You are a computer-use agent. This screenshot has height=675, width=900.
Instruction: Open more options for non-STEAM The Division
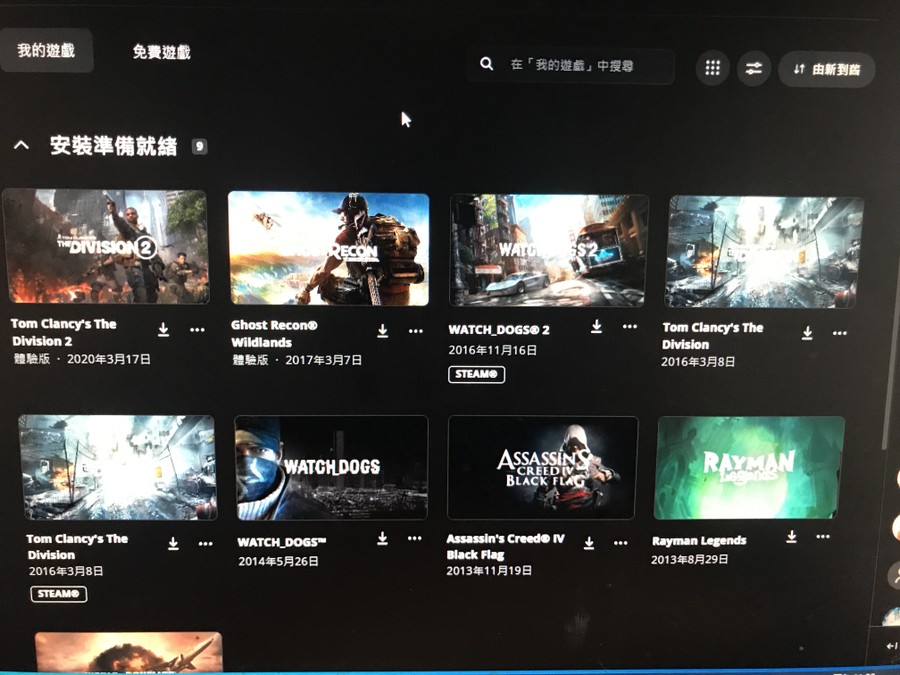(x=840, y=333)
